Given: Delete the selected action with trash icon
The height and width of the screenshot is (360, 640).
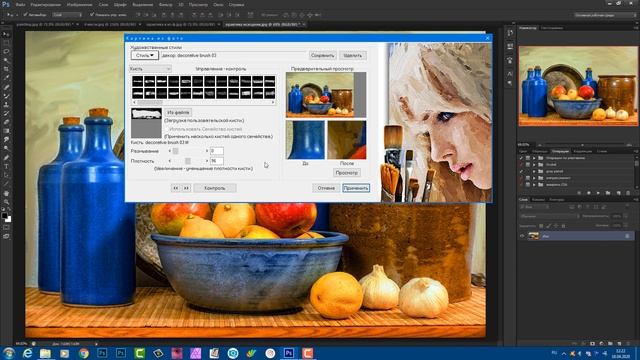Looking at the screenshot, I should click(628, 193).
